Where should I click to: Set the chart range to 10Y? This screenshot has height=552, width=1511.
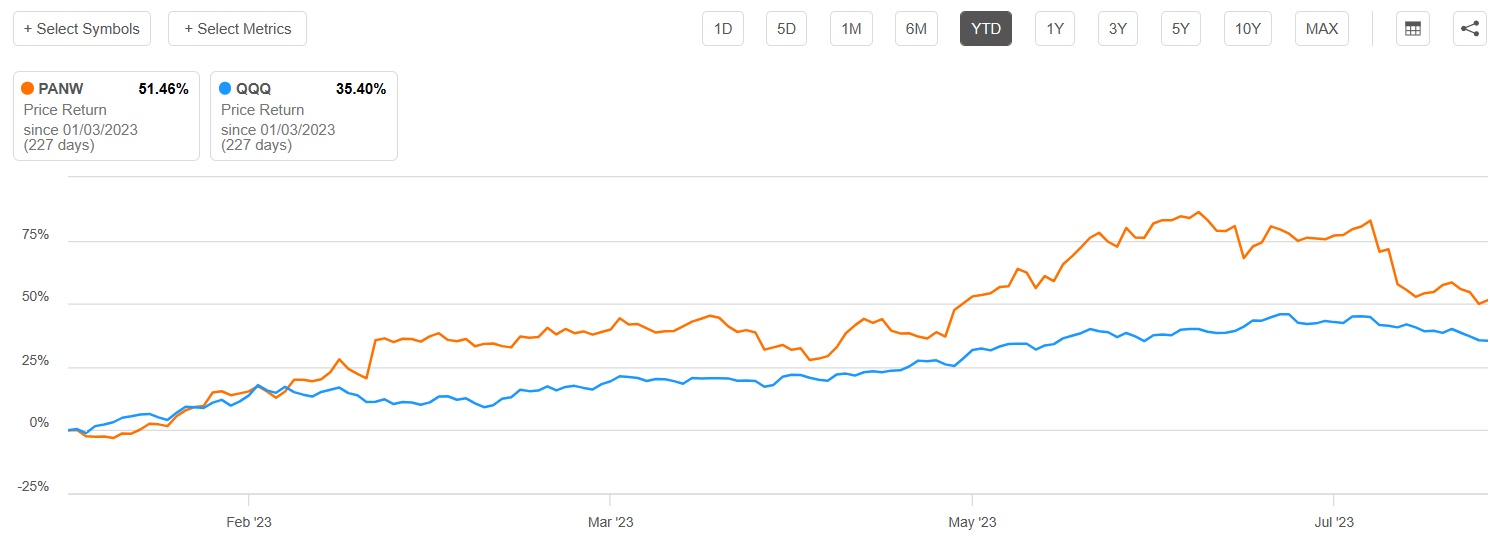[x=1247, y=29]
